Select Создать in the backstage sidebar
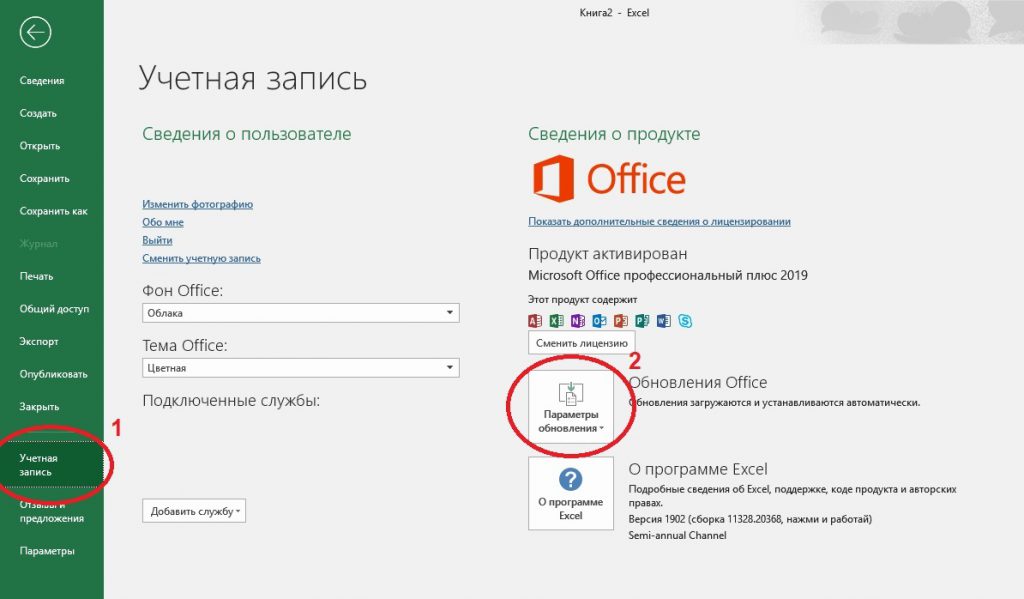Image resolution: width=1024 pixels, height=599 pixels. click(38, 113)
